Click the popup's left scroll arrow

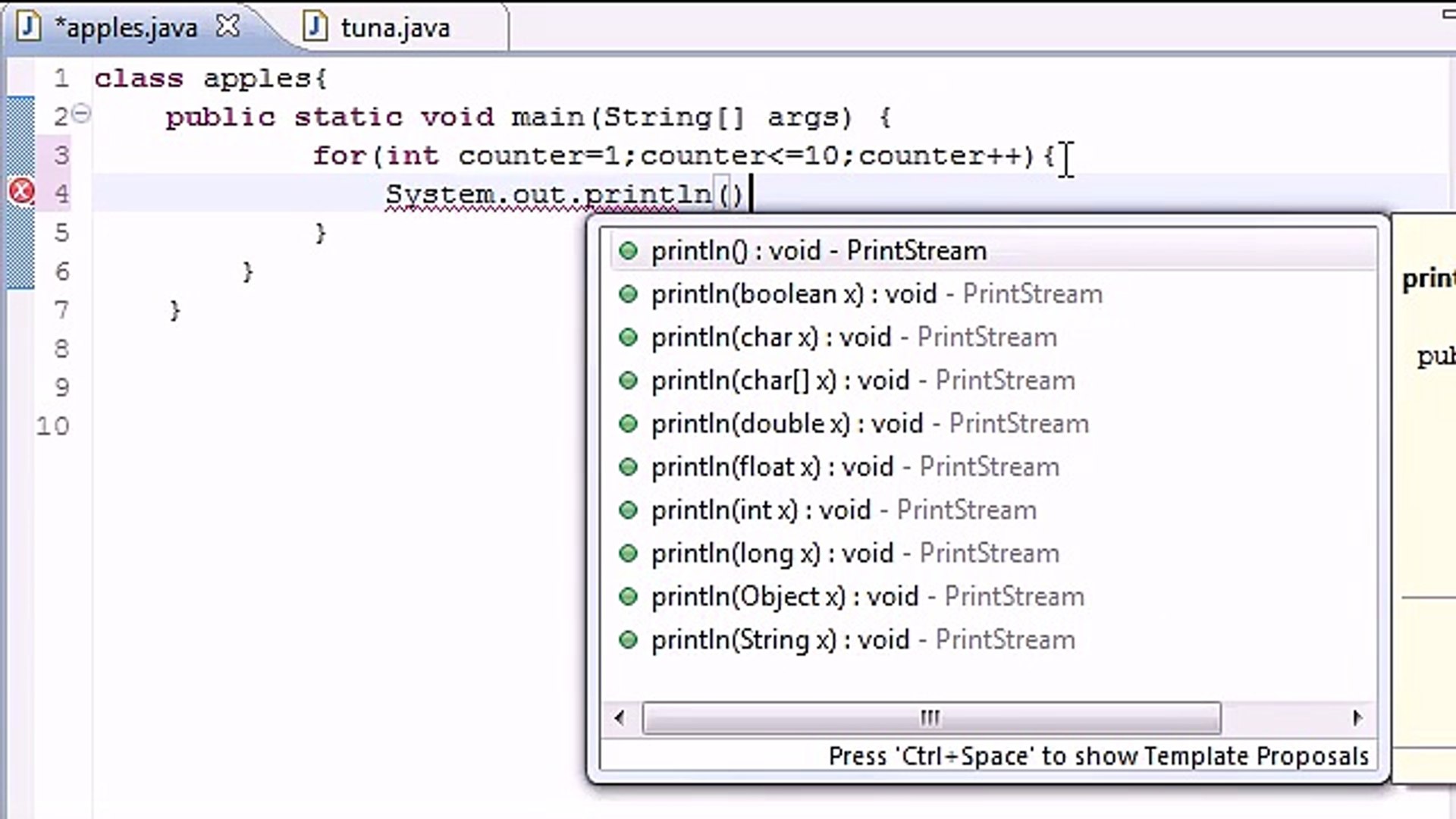click(x=619, y=717)
